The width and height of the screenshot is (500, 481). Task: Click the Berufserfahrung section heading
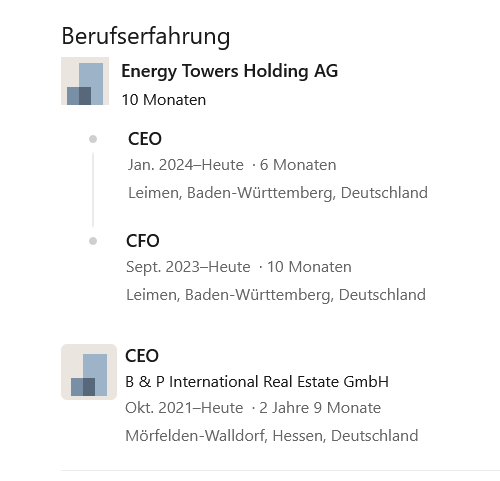click(146, 36)
